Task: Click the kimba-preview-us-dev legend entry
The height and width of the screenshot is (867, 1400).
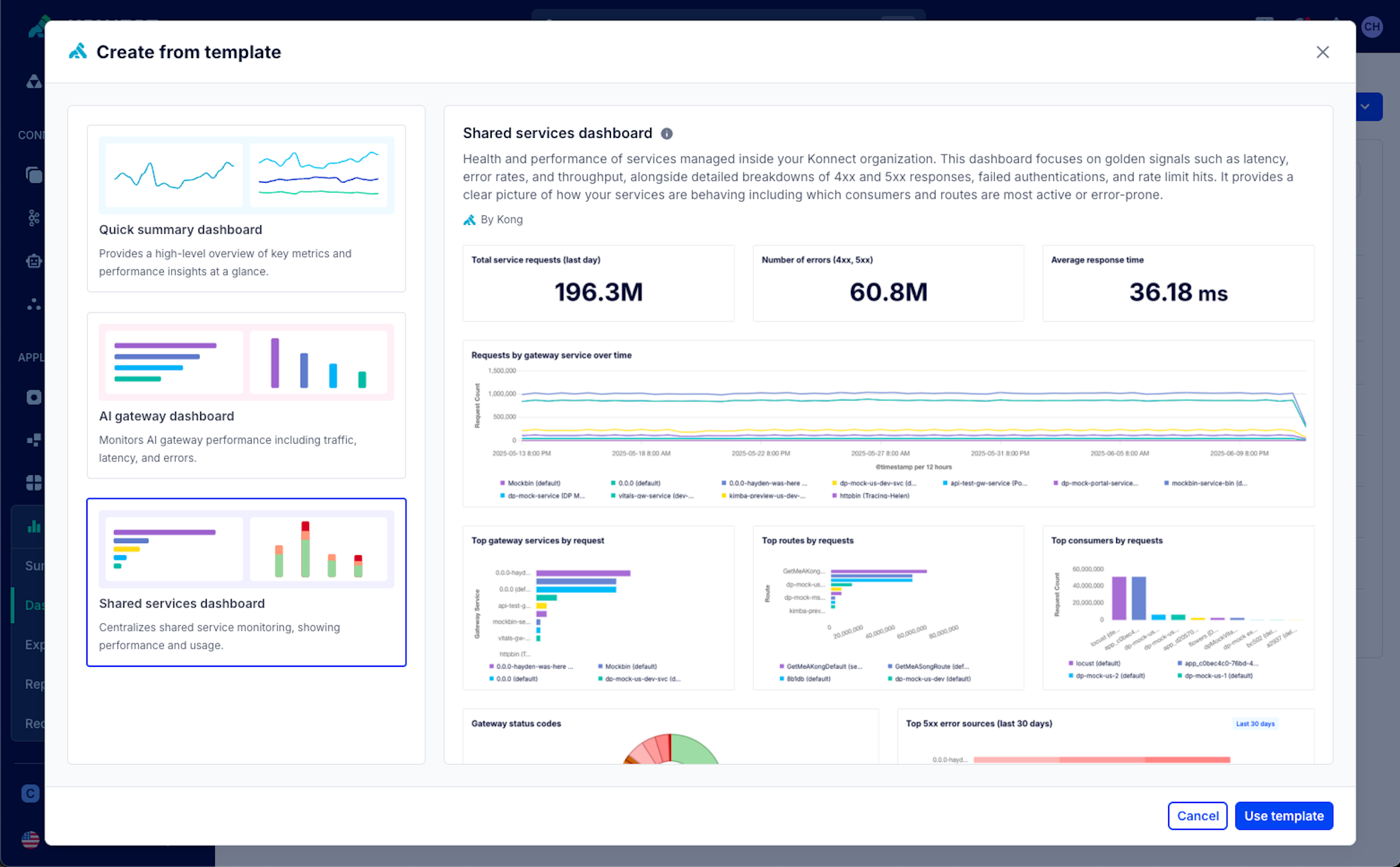Action: 763,496
